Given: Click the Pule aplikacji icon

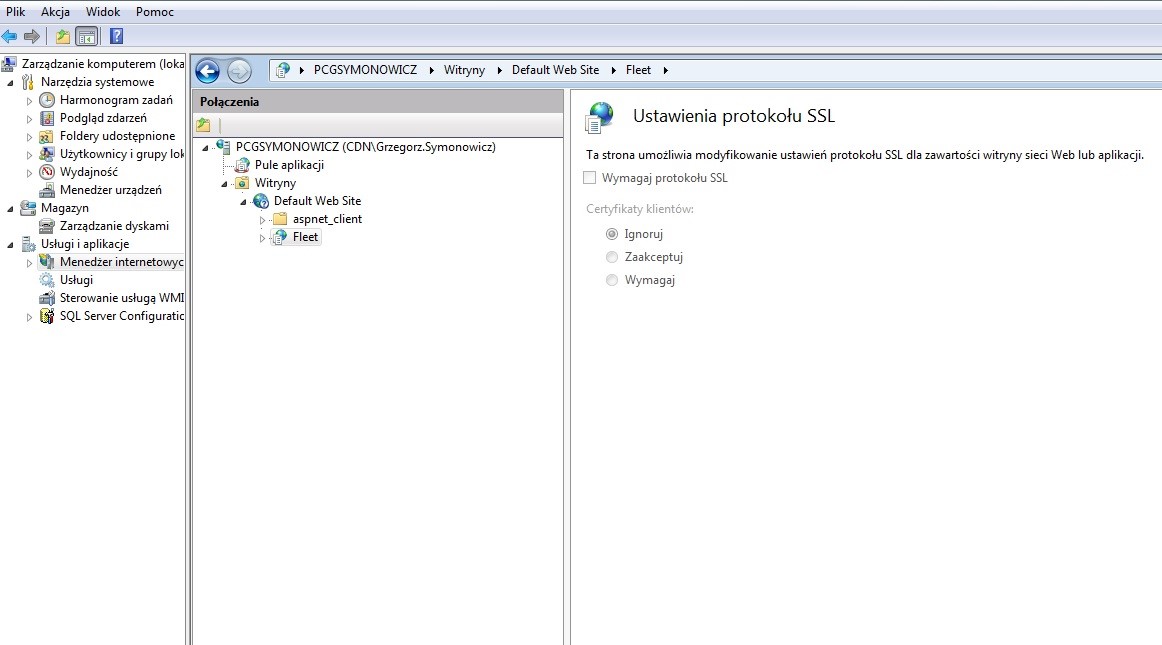Looking at the screenshot, I should (242, 165).
